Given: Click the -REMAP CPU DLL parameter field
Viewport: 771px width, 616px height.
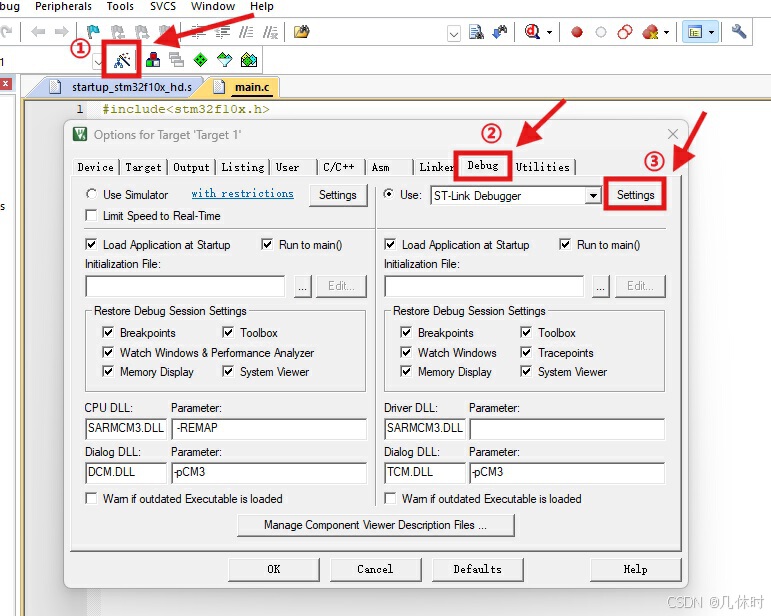Looking at the screenshot, I should (x=269, y=428).
